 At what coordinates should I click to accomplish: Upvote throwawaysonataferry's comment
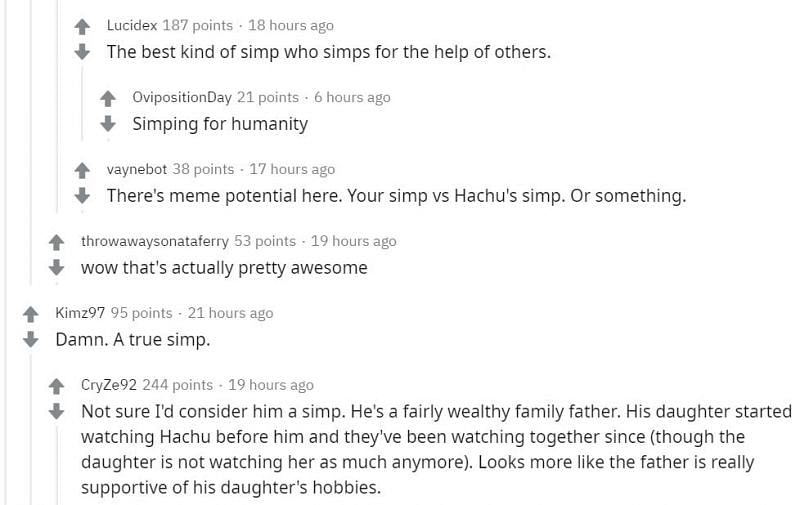(58, 242)
